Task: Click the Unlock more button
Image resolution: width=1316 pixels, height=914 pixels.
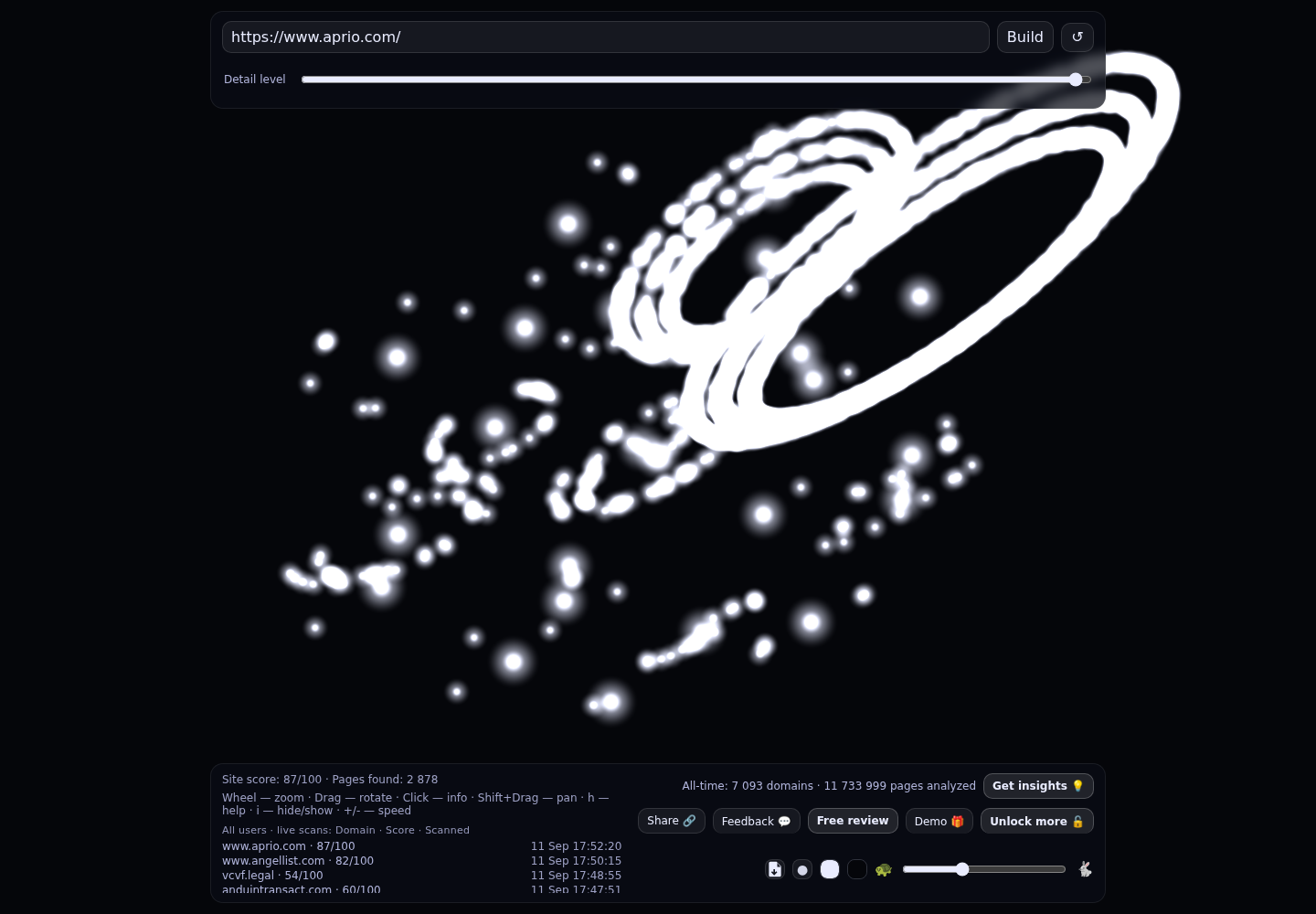Action: click(x=1037, y=821)
